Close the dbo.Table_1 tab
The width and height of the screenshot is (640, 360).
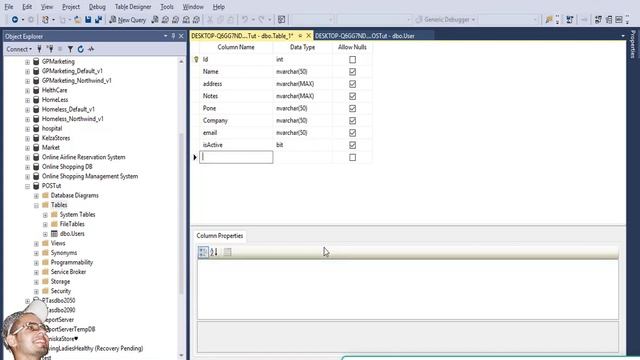pyautogui.click(x=309, y=36)
